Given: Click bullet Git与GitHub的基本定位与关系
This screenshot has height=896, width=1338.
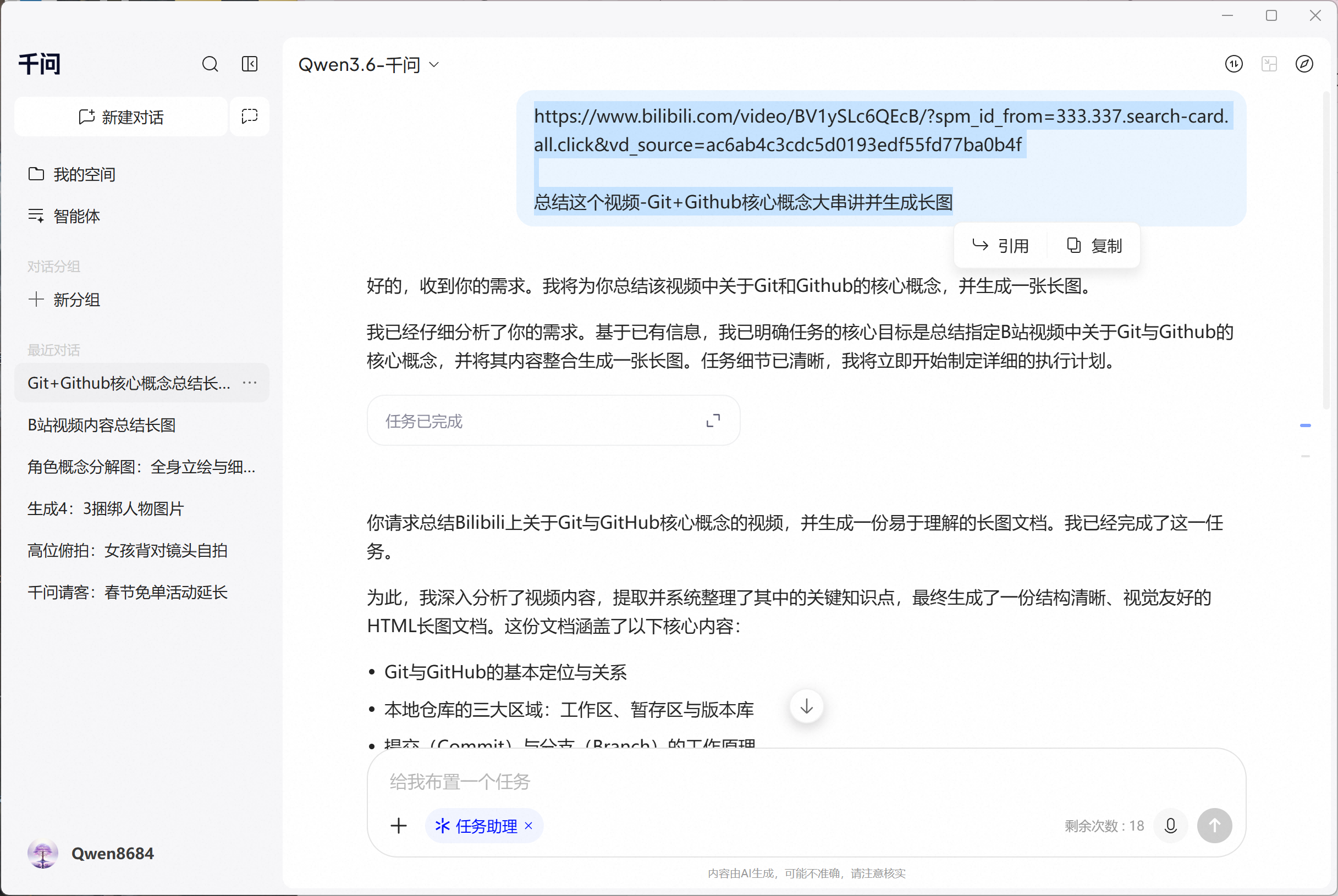Looking at the screenshot, I should click(506, 672).
